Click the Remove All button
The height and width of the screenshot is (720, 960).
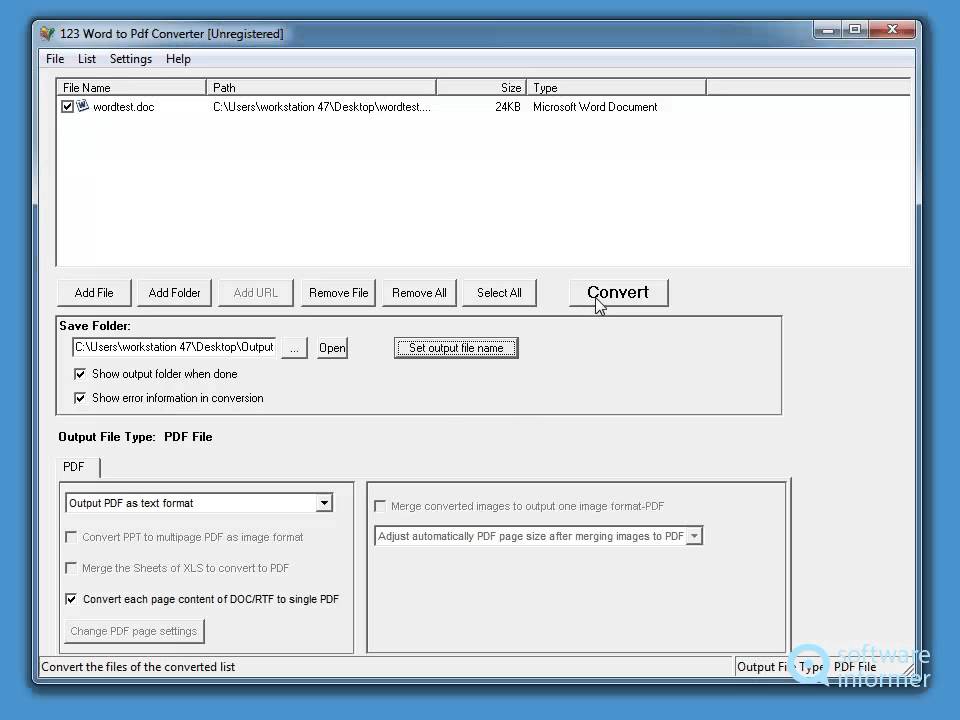pos(419,293)
